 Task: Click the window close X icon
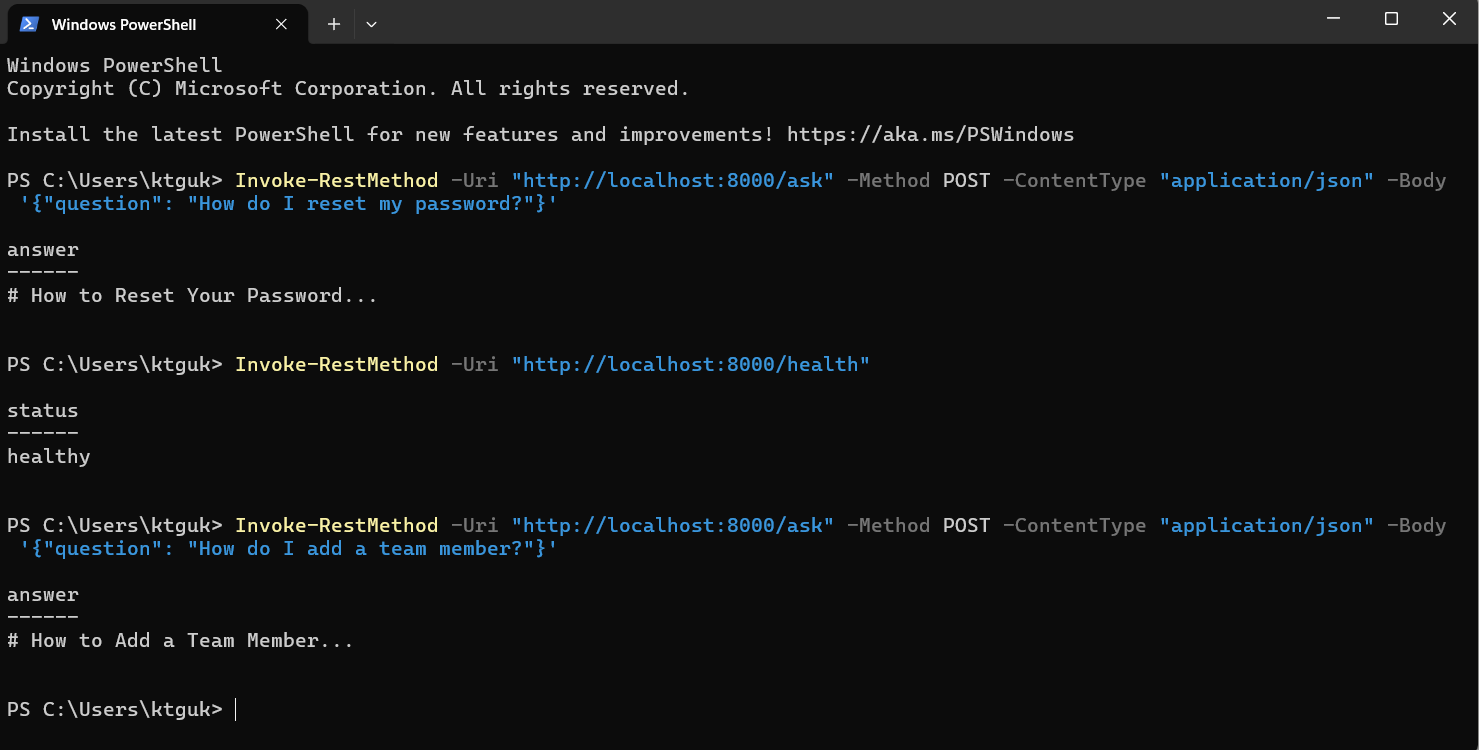tap(1449, 18)
